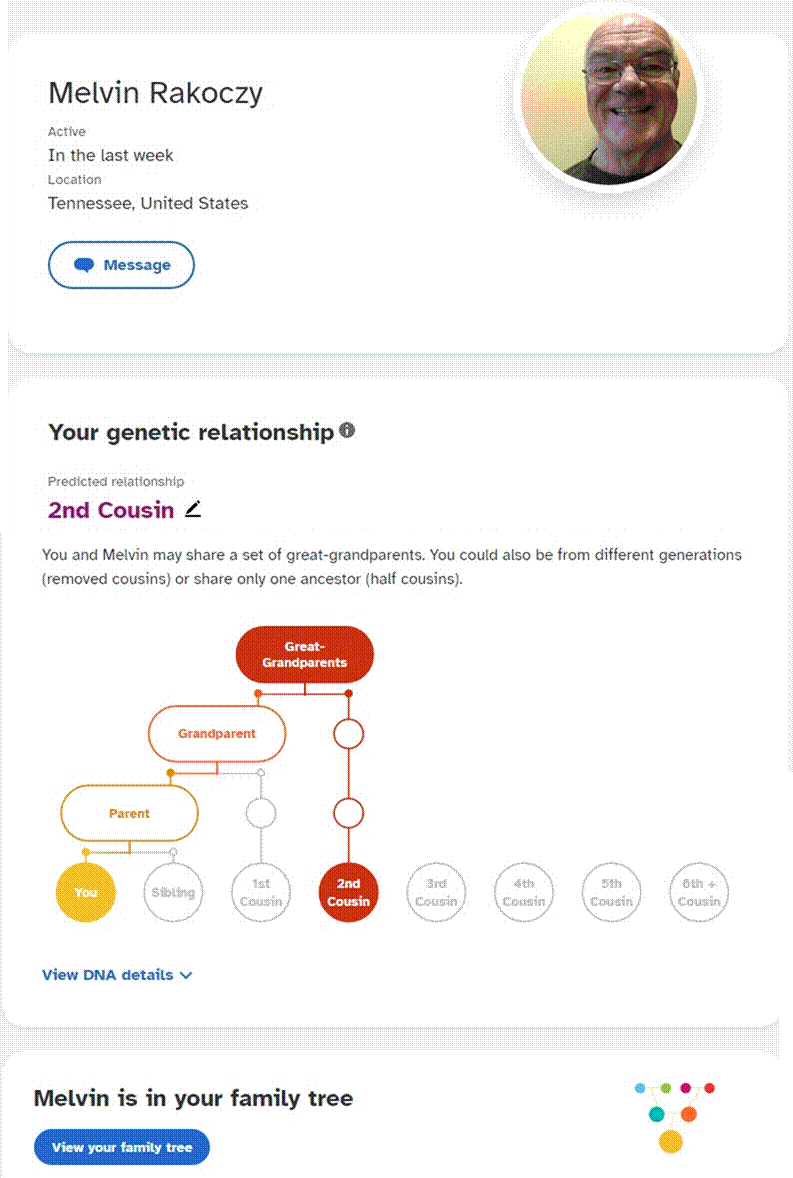
Task: Click the pencil edit icon beside 2nd Cousin
Action: coord(193,509)
